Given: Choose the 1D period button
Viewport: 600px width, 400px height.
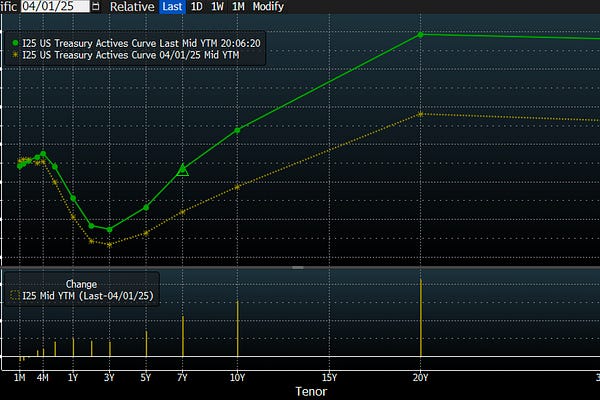Looking at the screenshot, I should (196, 7).
